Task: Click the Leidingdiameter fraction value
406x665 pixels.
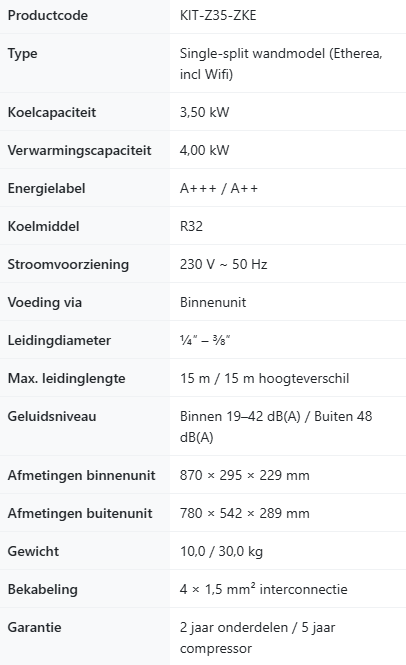Action: coord(204,340)
